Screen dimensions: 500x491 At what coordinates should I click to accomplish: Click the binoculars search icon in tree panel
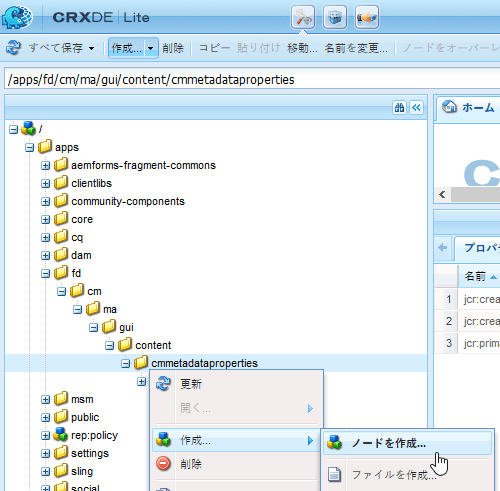click(399, 108)
